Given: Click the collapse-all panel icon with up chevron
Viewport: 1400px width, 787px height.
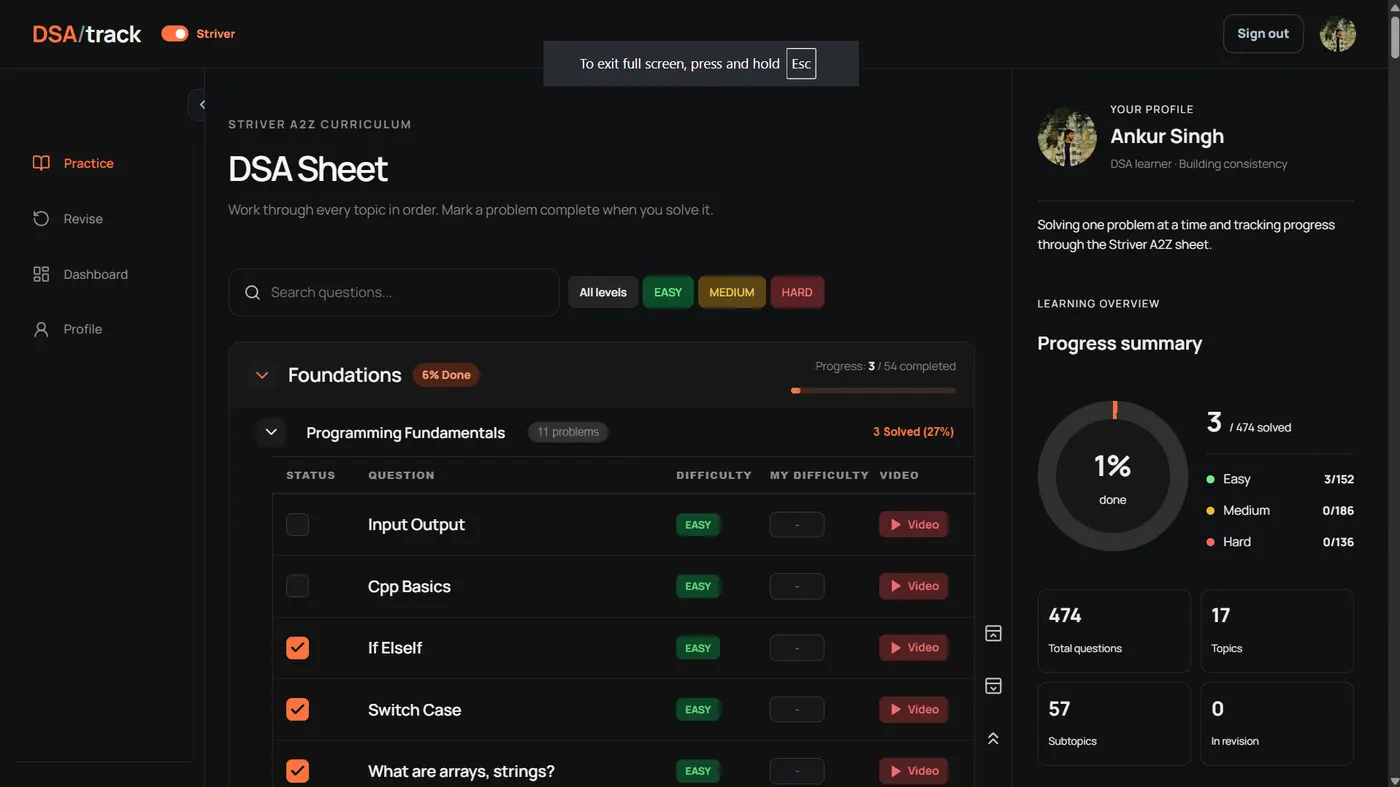Looking at the screenshot, I should 993,633.
